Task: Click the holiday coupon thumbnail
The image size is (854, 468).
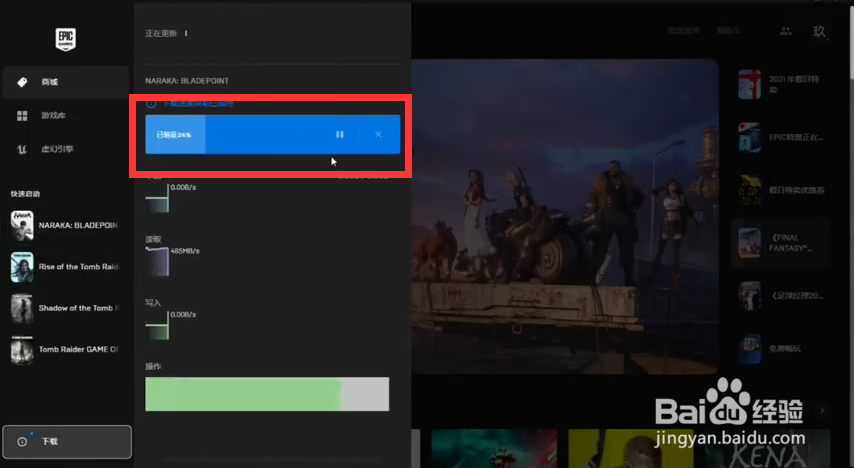Action: [x=749, y=190]
